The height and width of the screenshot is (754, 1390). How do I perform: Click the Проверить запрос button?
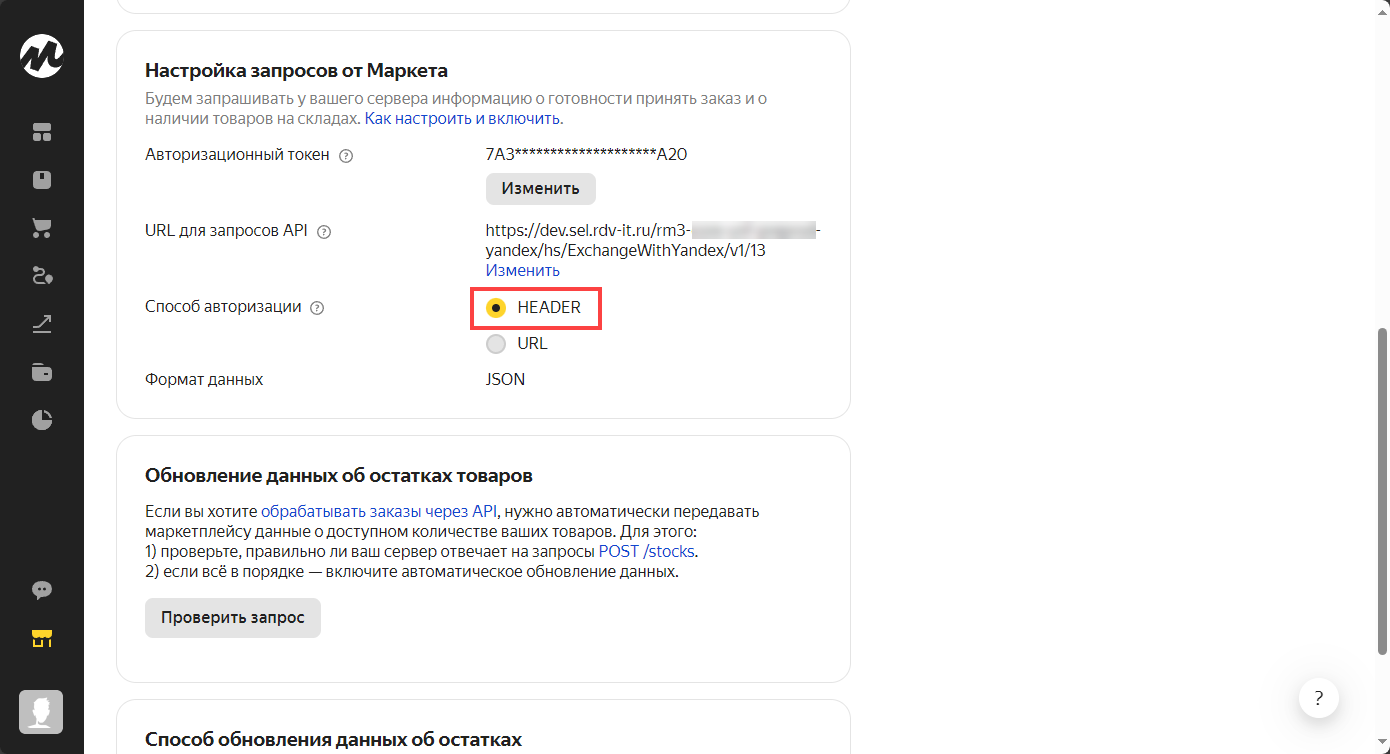(x=232, y=618)
